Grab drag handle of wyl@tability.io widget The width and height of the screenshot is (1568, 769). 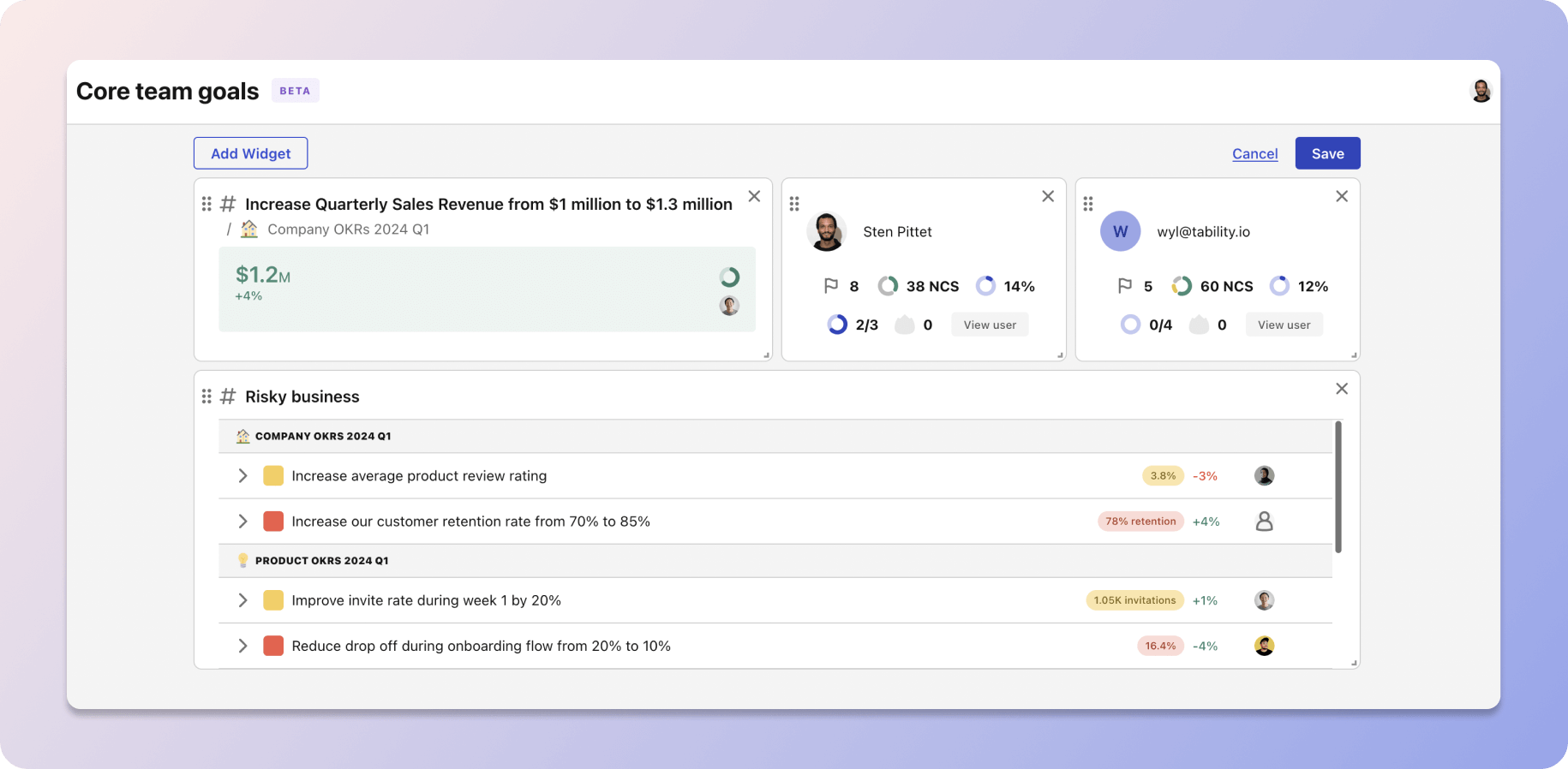click(x=1088, y=204)
